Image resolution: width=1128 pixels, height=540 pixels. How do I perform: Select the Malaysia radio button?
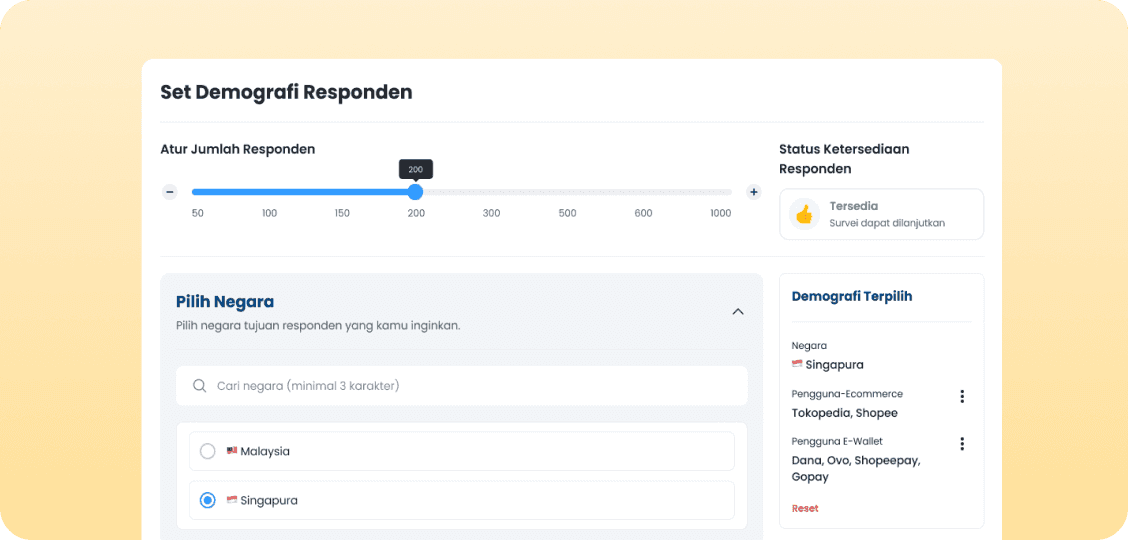click(207, 452)
